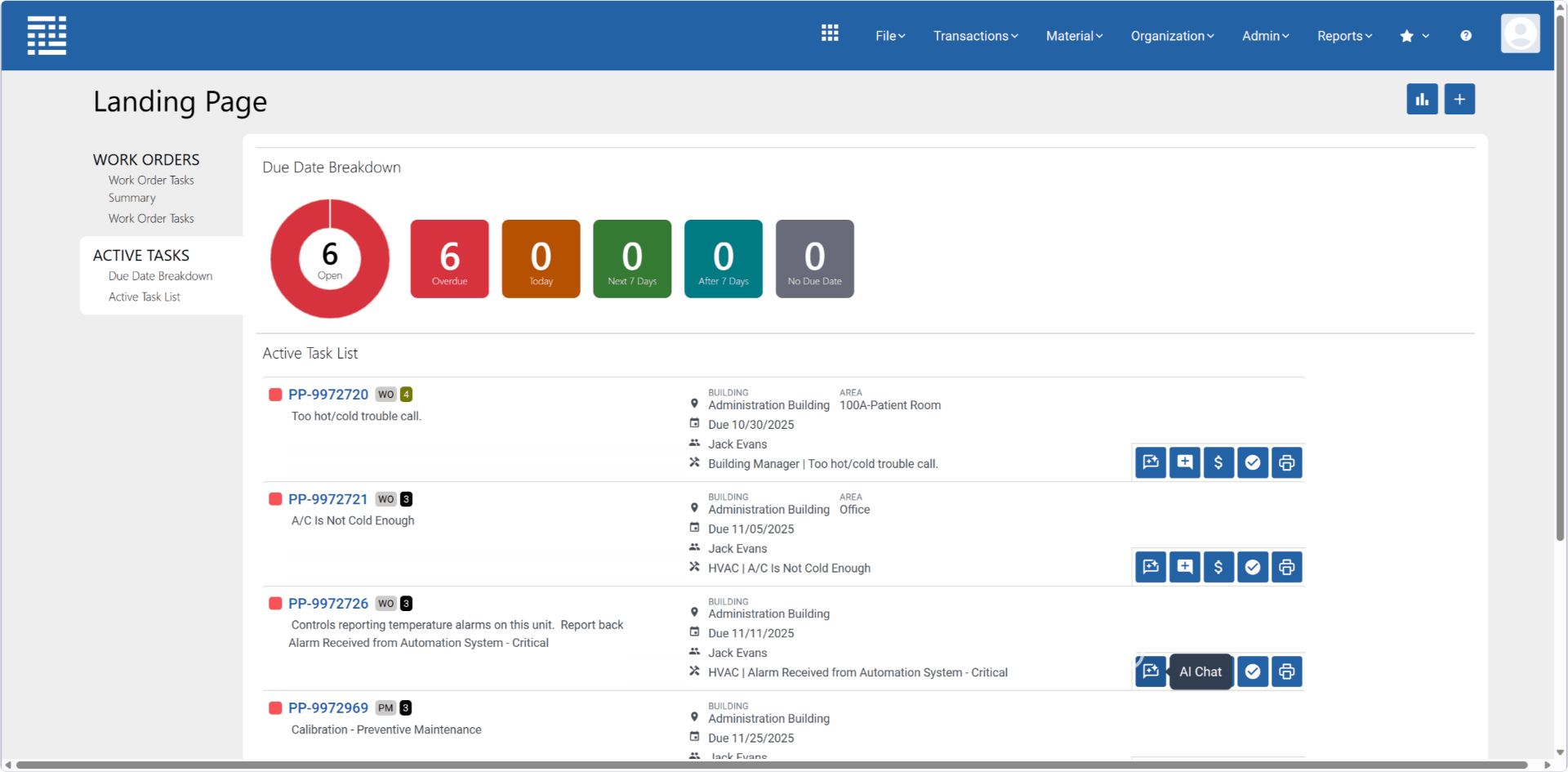The height and width of the screenshot is (772, 1568).
Task: Go to Work Order Tasks Summary in sidebar
Action: pyautogui.click(x=151, y=189)
